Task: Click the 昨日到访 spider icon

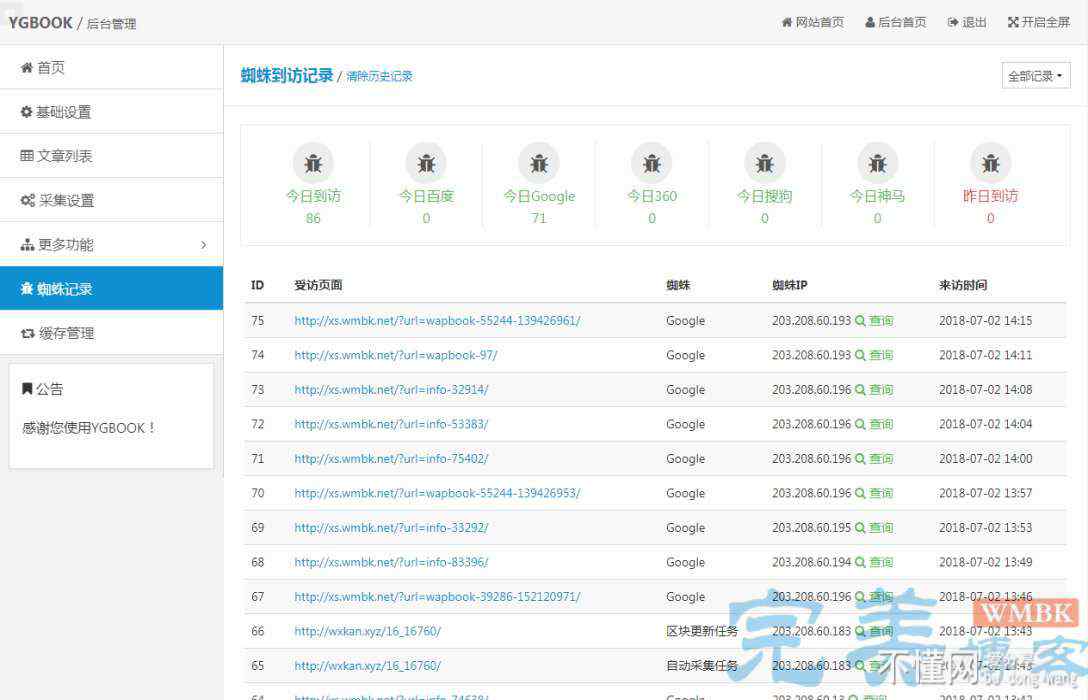Action: click(x=991, y=163)
